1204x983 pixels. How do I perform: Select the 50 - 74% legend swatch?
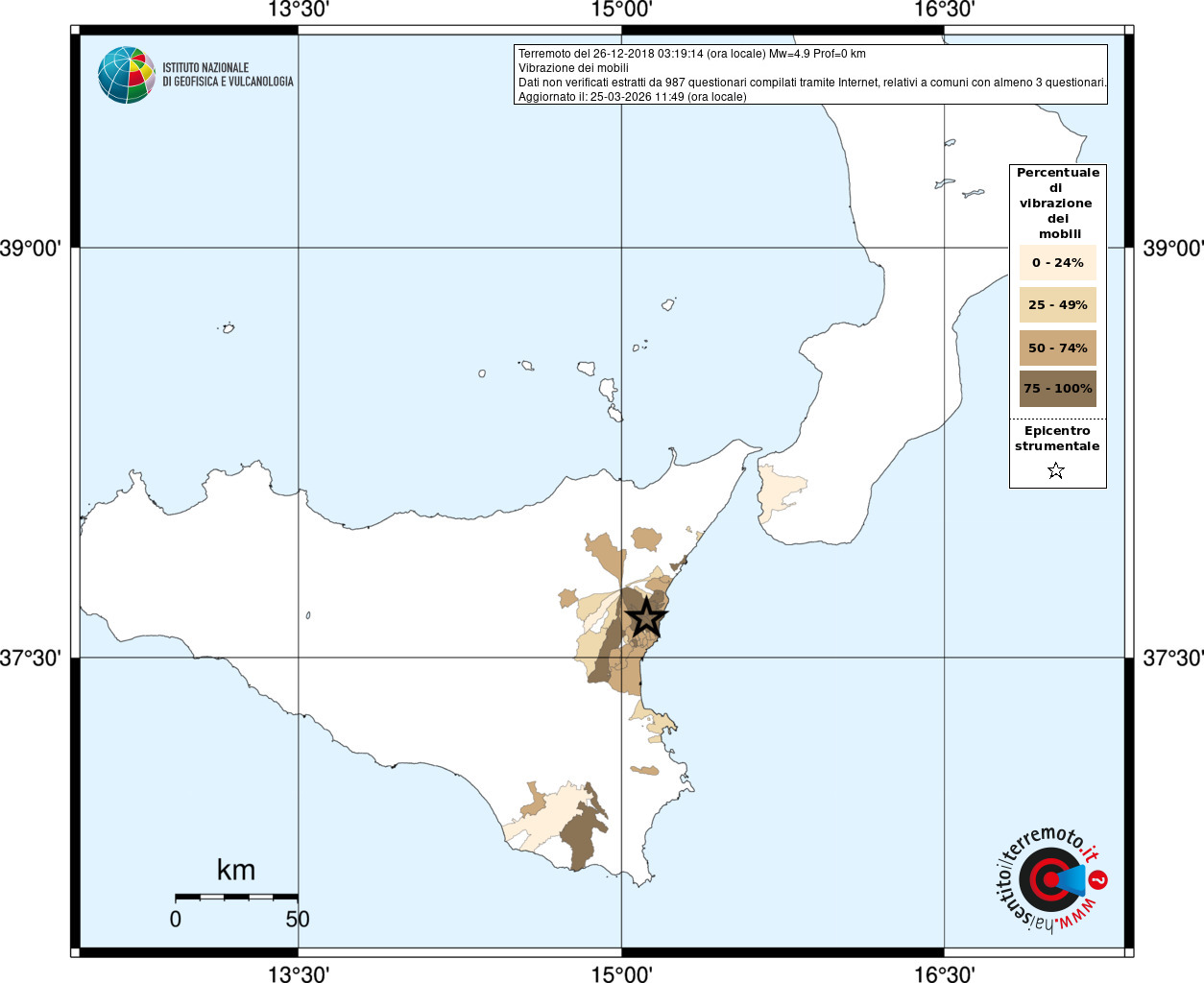1057,348
